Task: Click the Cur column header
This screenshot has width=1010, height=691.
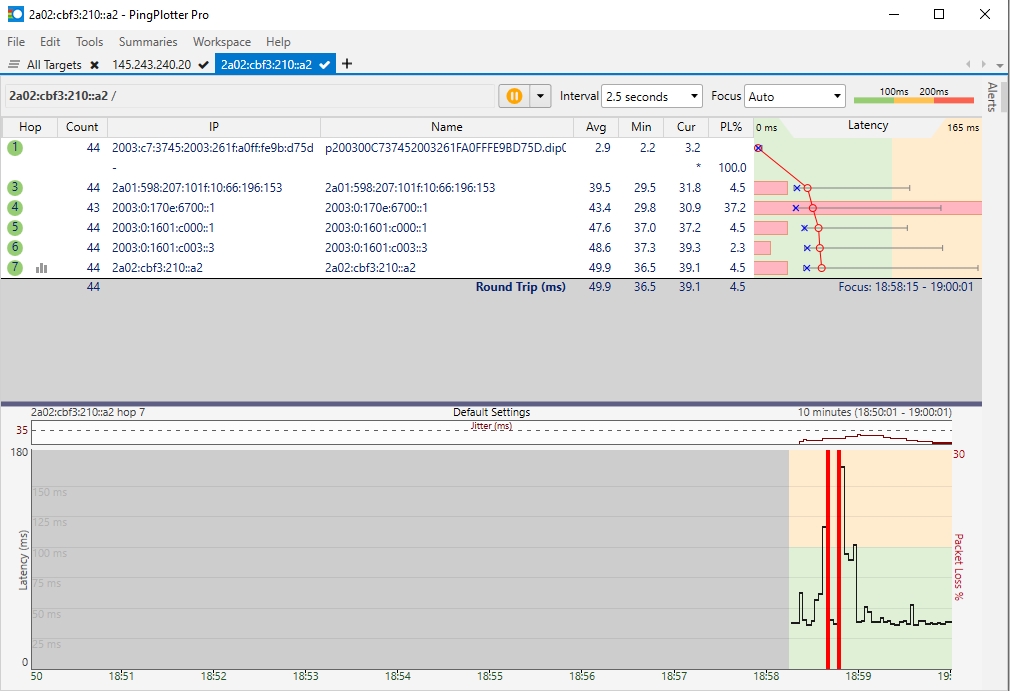Action: tap(686, 127)
